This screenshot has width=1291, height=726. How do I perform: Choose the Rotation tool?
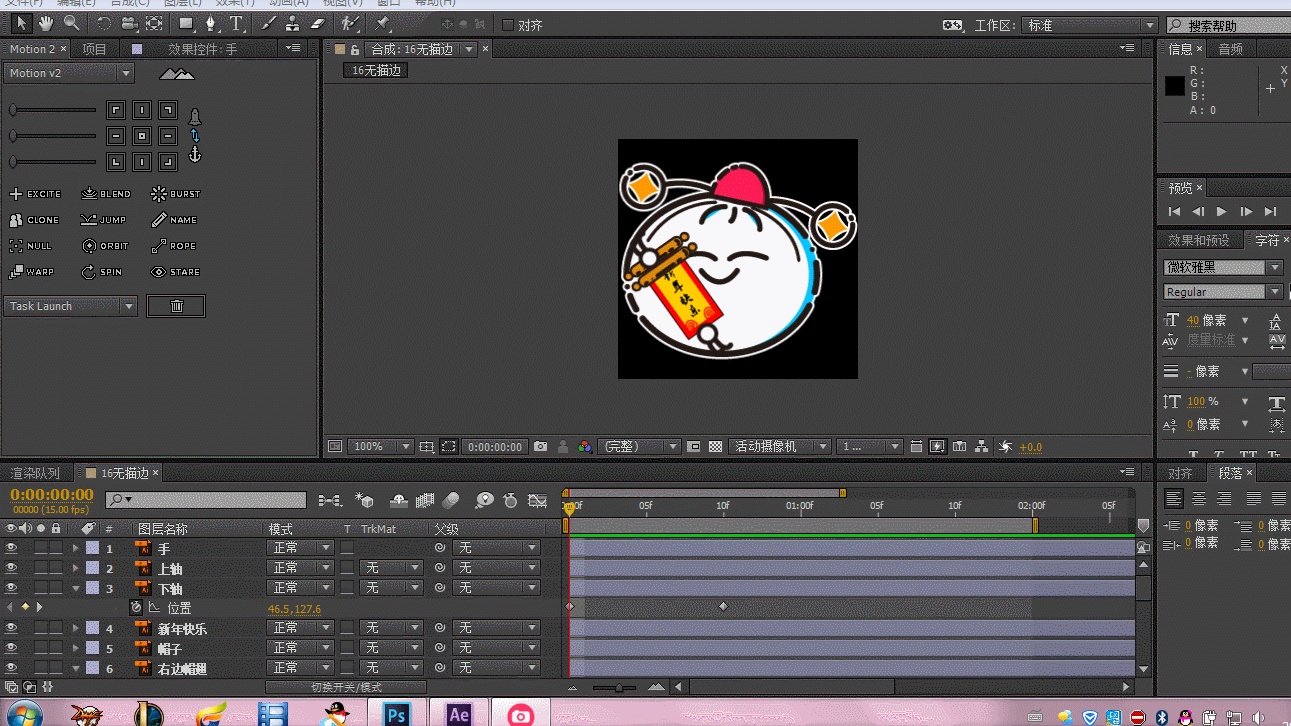tap(104, 23)
